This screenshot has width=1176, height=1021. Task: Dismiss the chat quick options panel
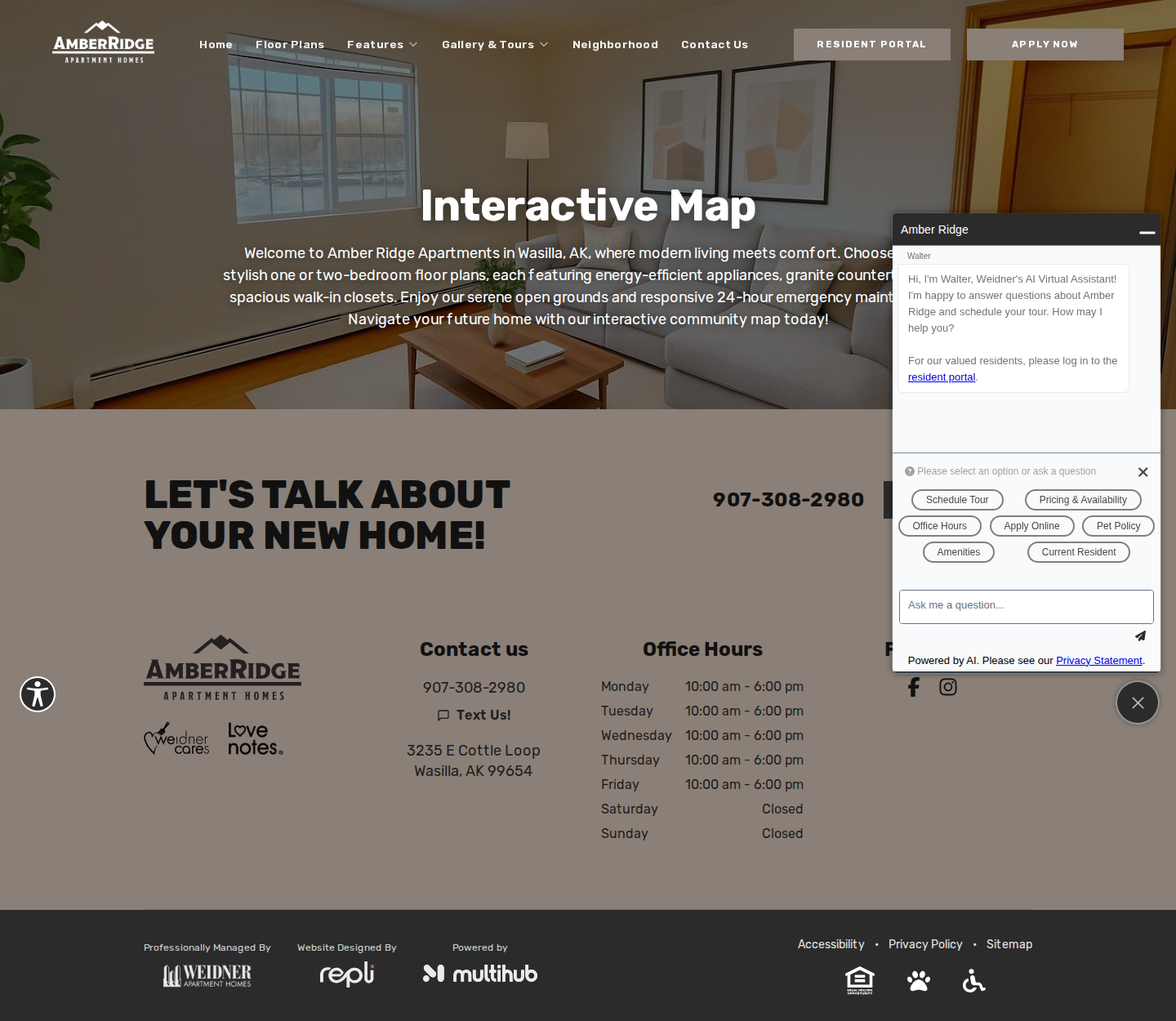click(1143, 472)
